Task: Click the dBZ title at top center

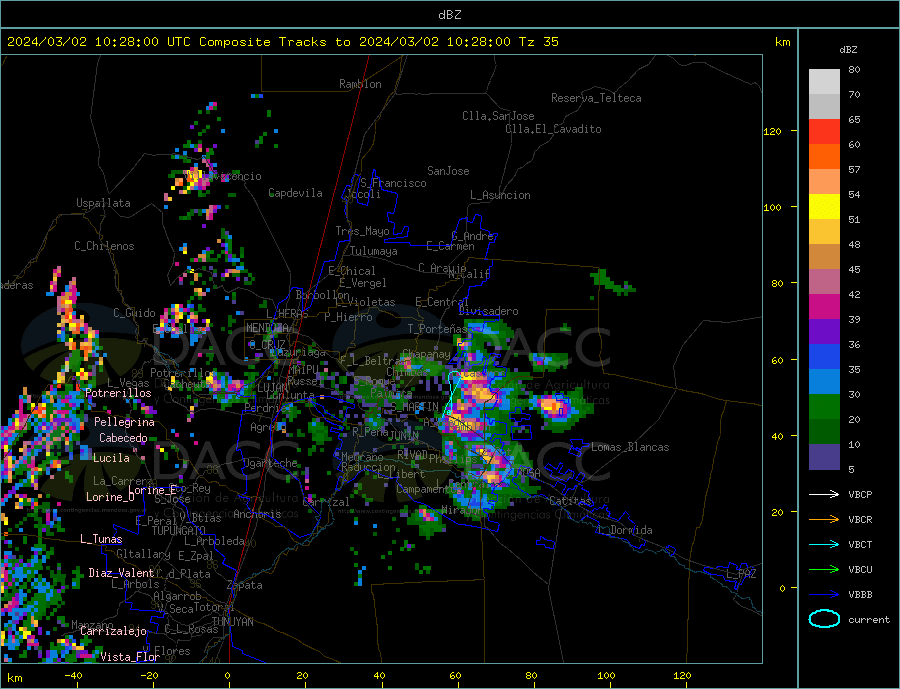Action: [x=449, y=15]
